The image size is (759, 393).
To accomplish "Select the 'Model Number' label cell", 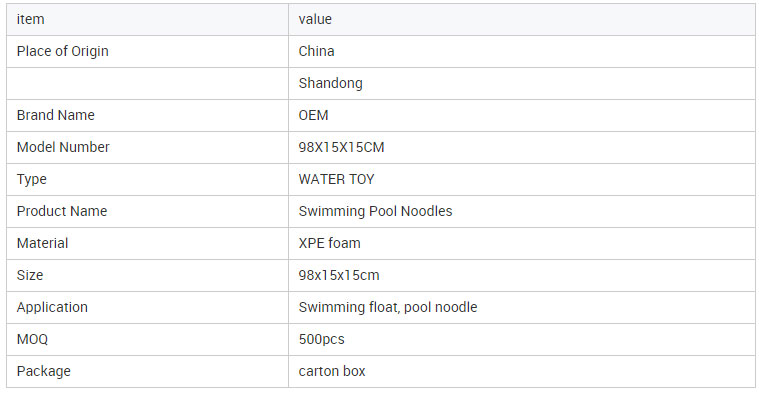I will click(x=147, y=147).
